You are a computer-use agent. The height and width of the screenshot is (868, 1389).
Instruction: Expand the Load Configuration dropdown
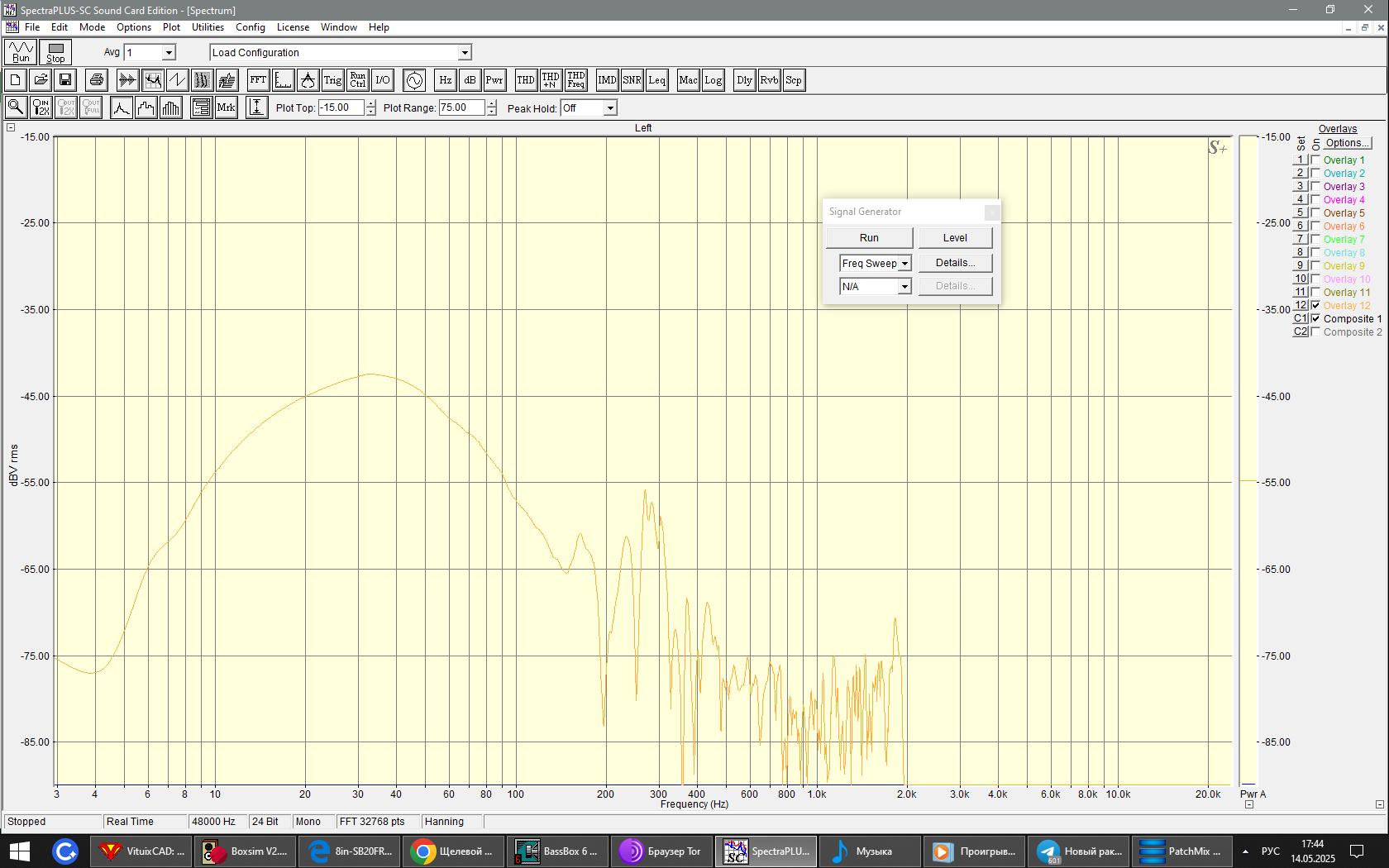tap(465, 53)
